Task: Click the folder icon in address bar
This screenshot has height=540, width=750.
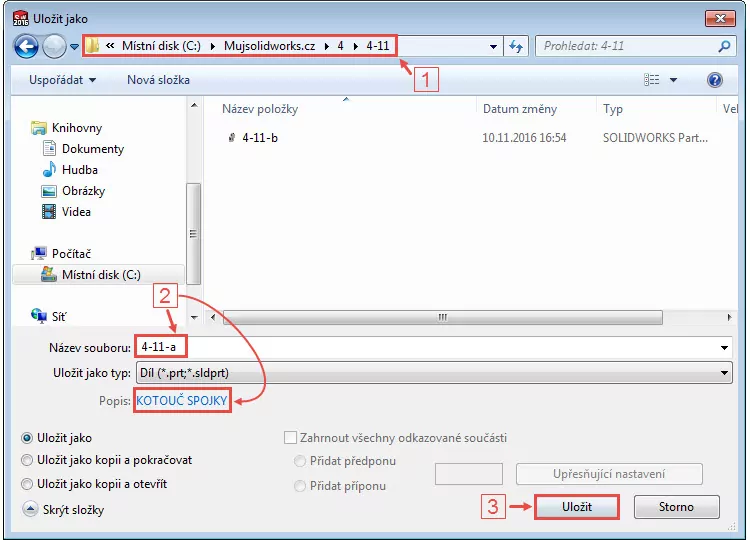Action: 92,46
